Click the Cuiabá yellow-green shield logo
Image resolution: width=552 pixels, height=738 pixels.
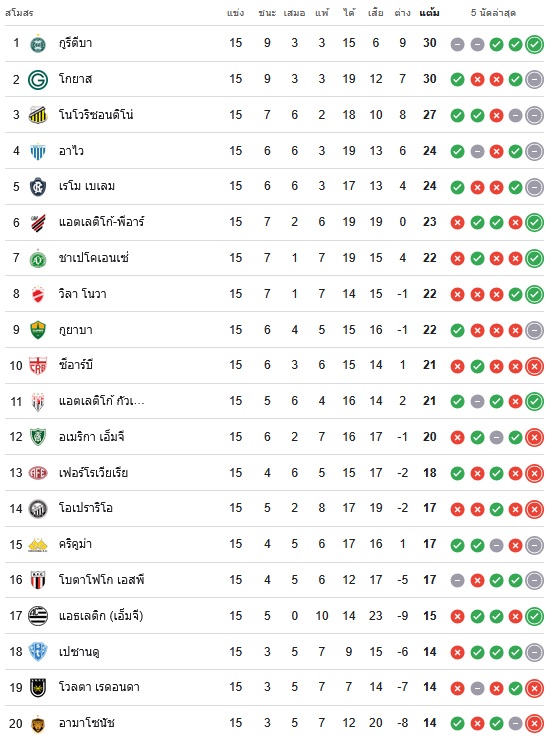[x=38, y=330]
